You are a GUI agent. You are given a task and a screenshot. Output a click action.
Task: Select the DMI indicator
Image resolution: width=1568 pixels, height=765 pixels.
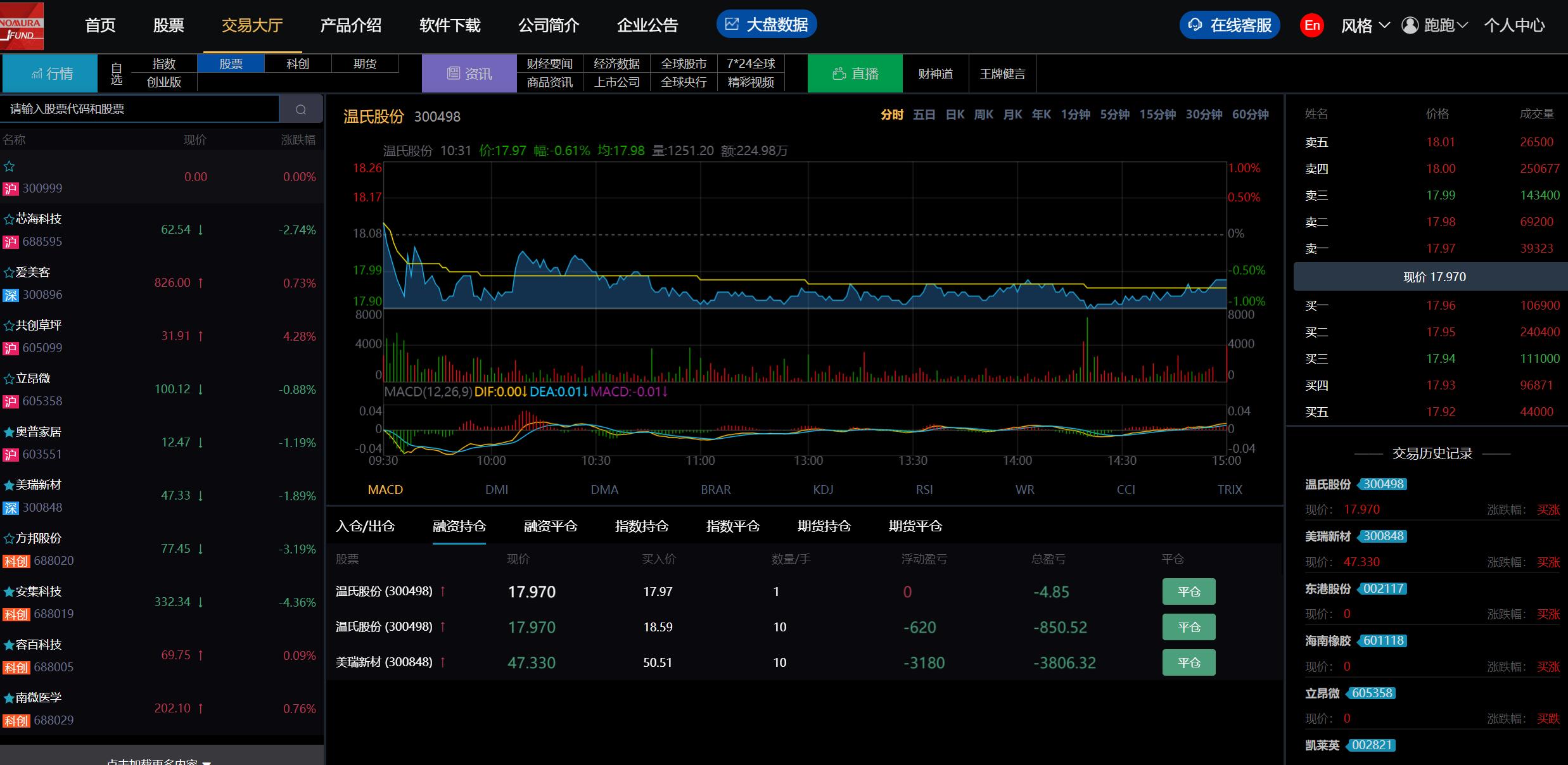click(497, 490)
